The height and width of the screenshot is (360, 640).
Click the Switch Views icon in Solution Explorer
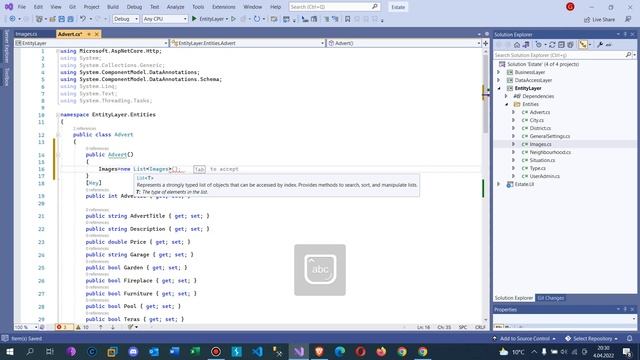(526, 45)
